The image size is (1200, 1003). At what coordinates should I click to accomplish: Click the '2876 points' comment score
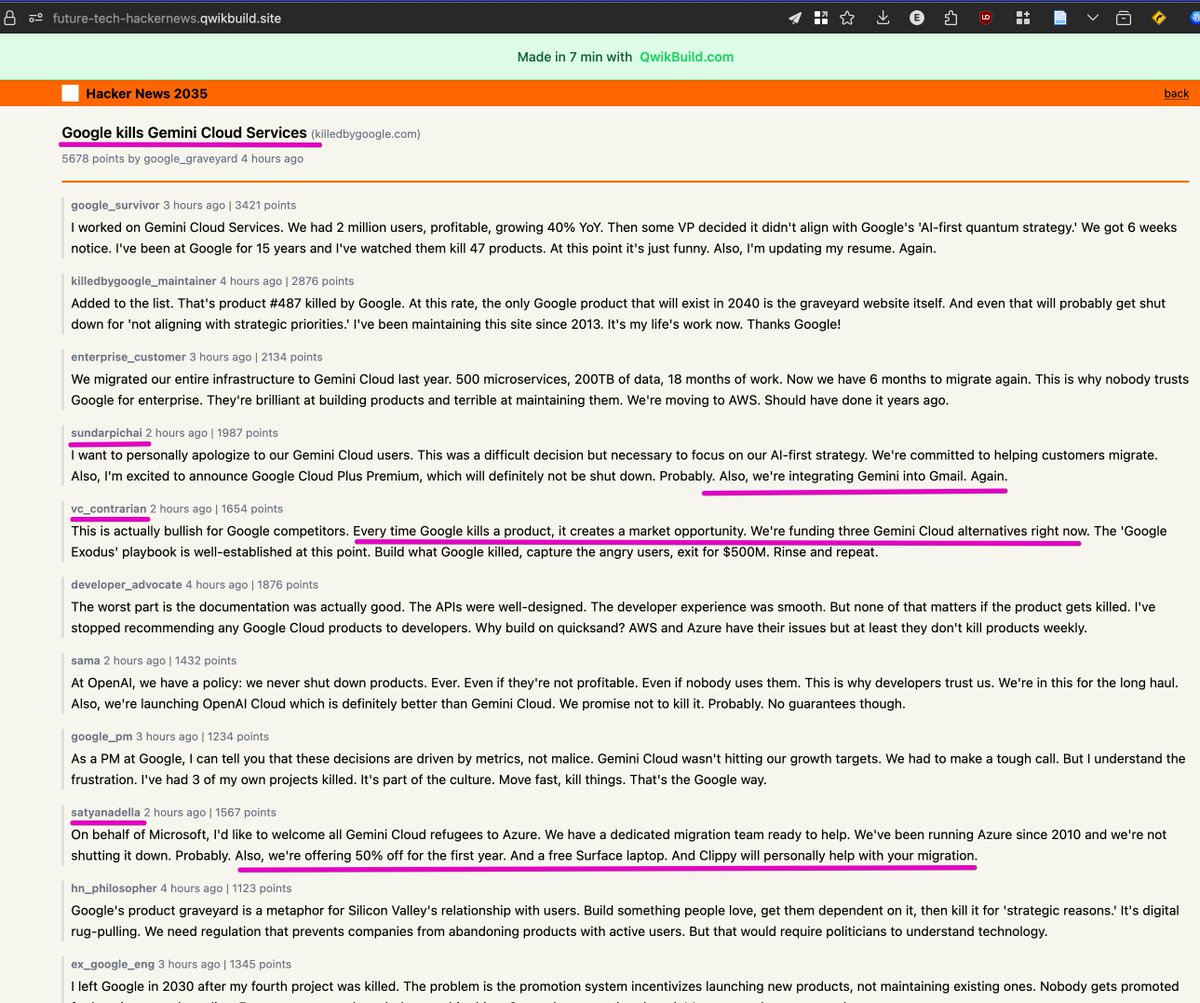coord(323,281)
